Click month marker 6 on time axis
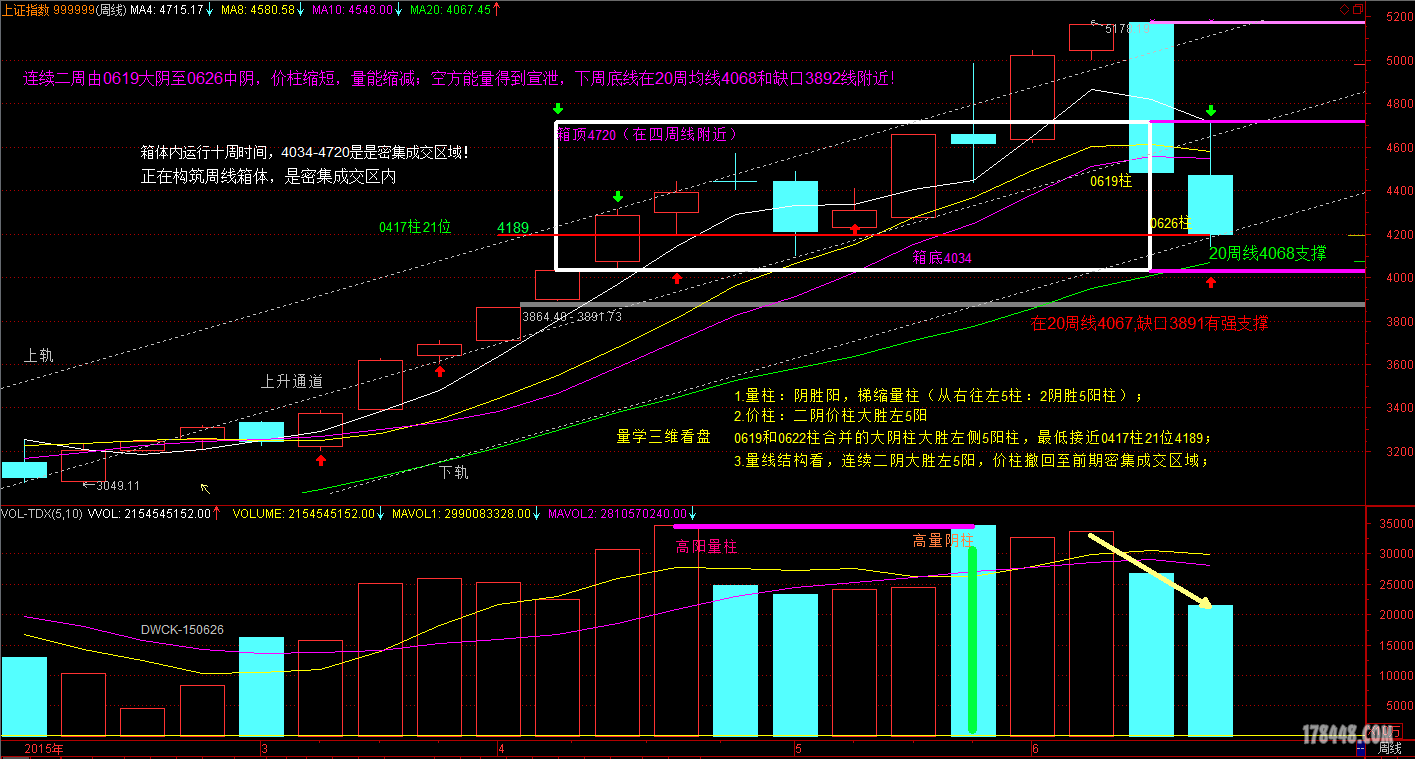 (1035, 749)
